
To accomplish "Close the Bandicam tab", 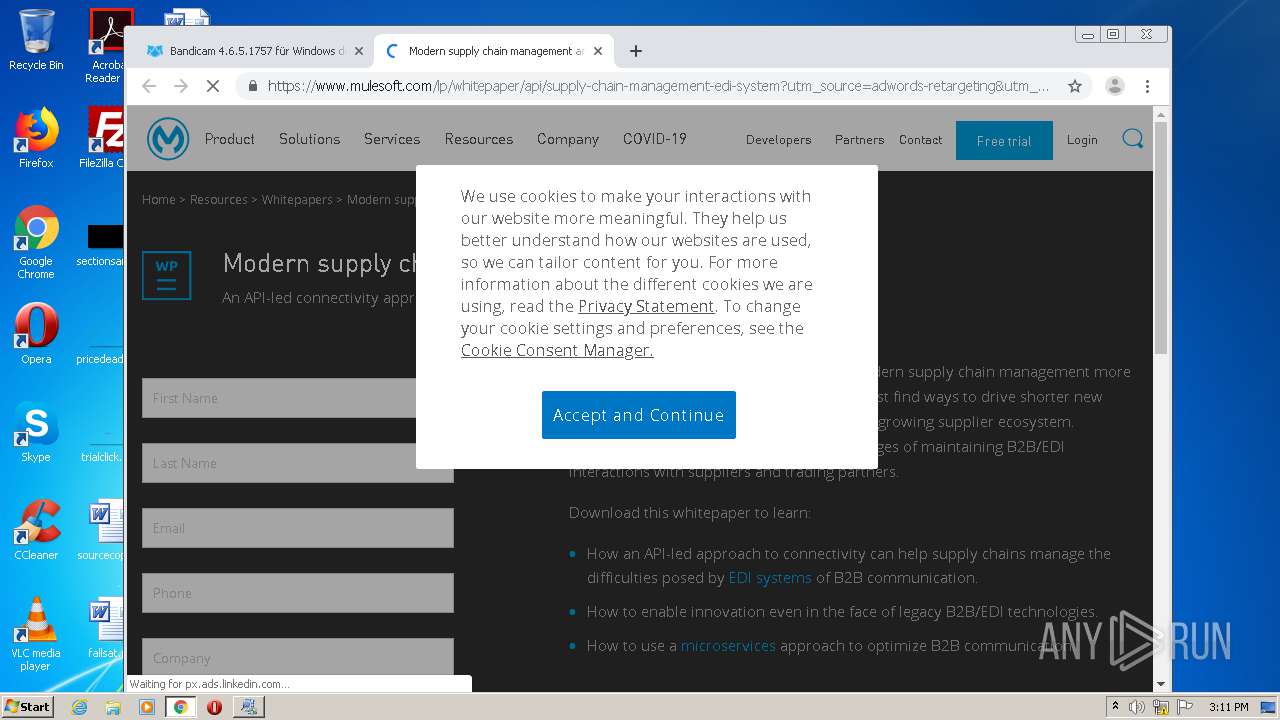I will (358, 51).
